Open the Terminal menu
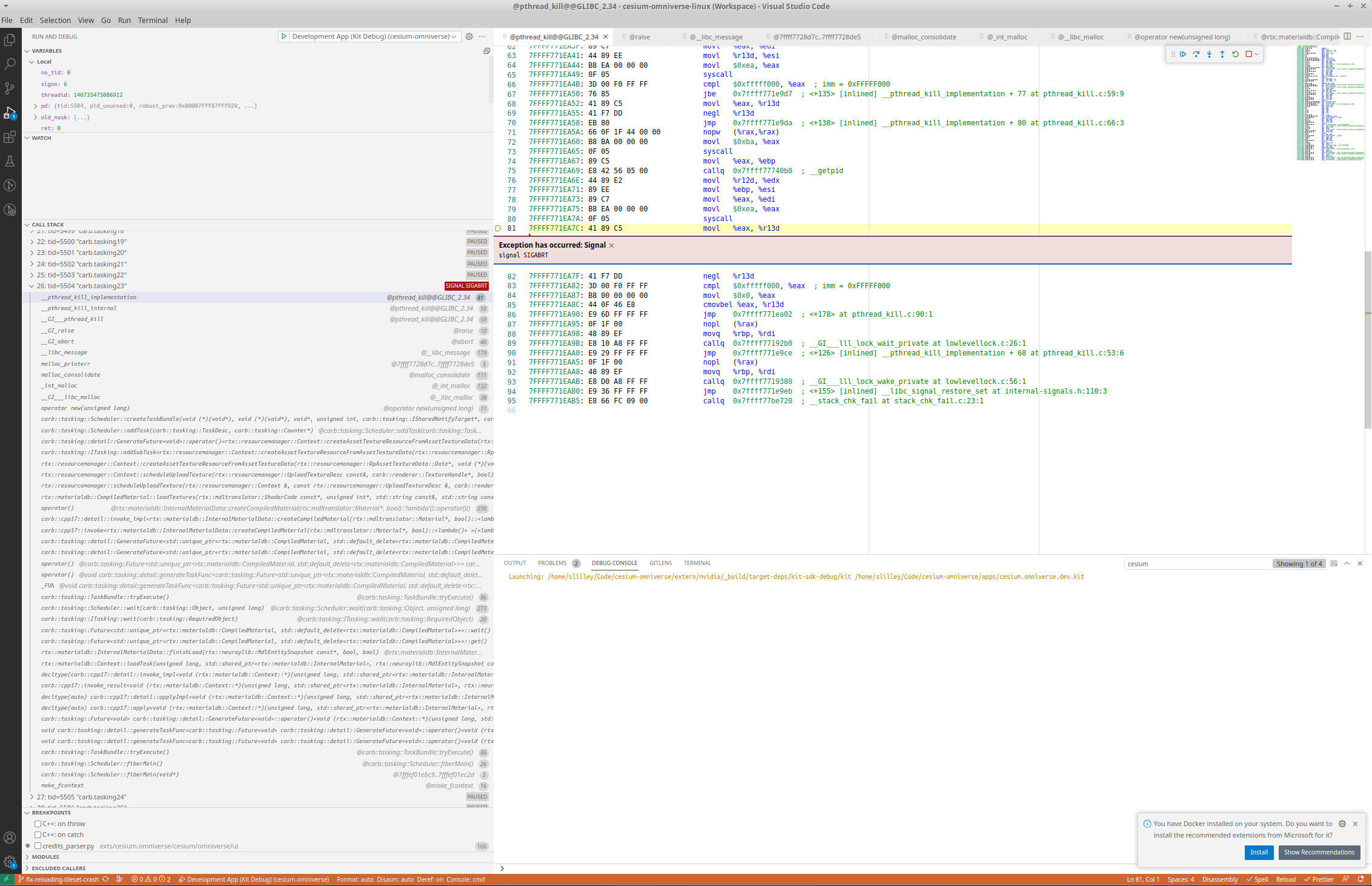This screenshot has height=886, width=1372. tap(152, 20)
